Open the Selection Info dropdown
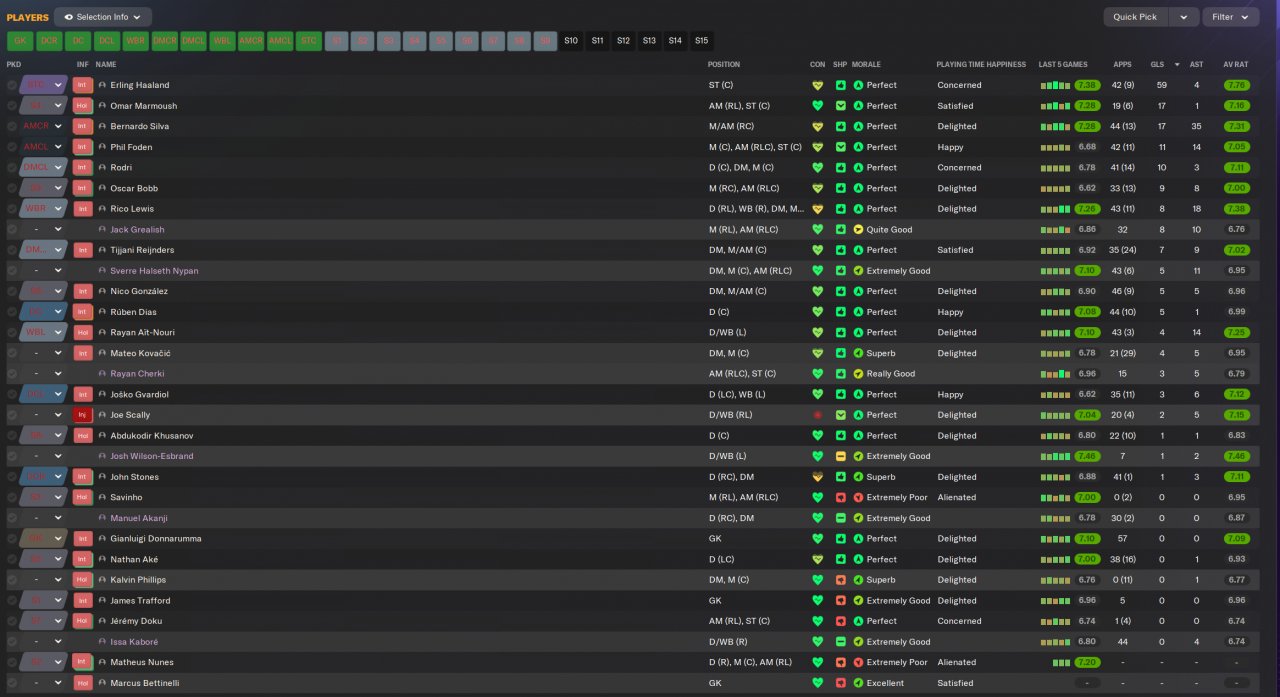Image resolution: width=1280 pixels, height=697 pixels. click(103, 17)
